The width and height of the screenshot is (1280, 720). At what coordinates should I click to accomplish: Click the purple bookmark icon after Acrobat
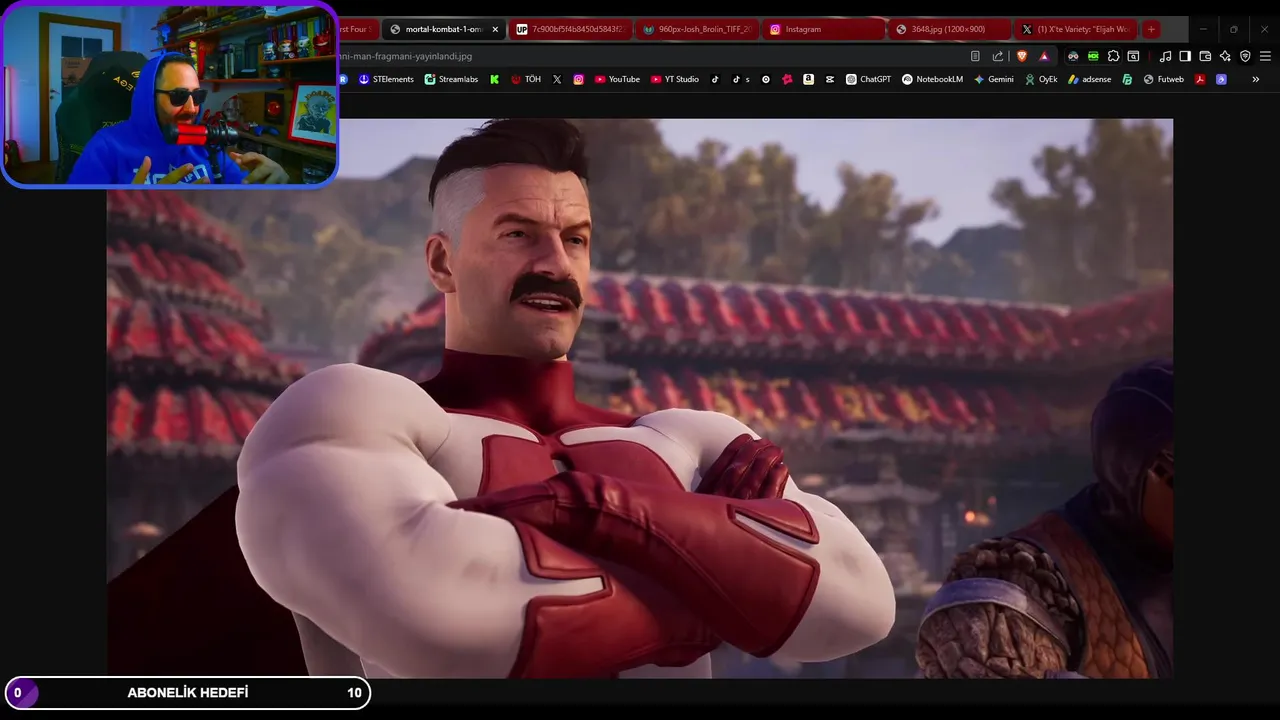click(1221, 79)
